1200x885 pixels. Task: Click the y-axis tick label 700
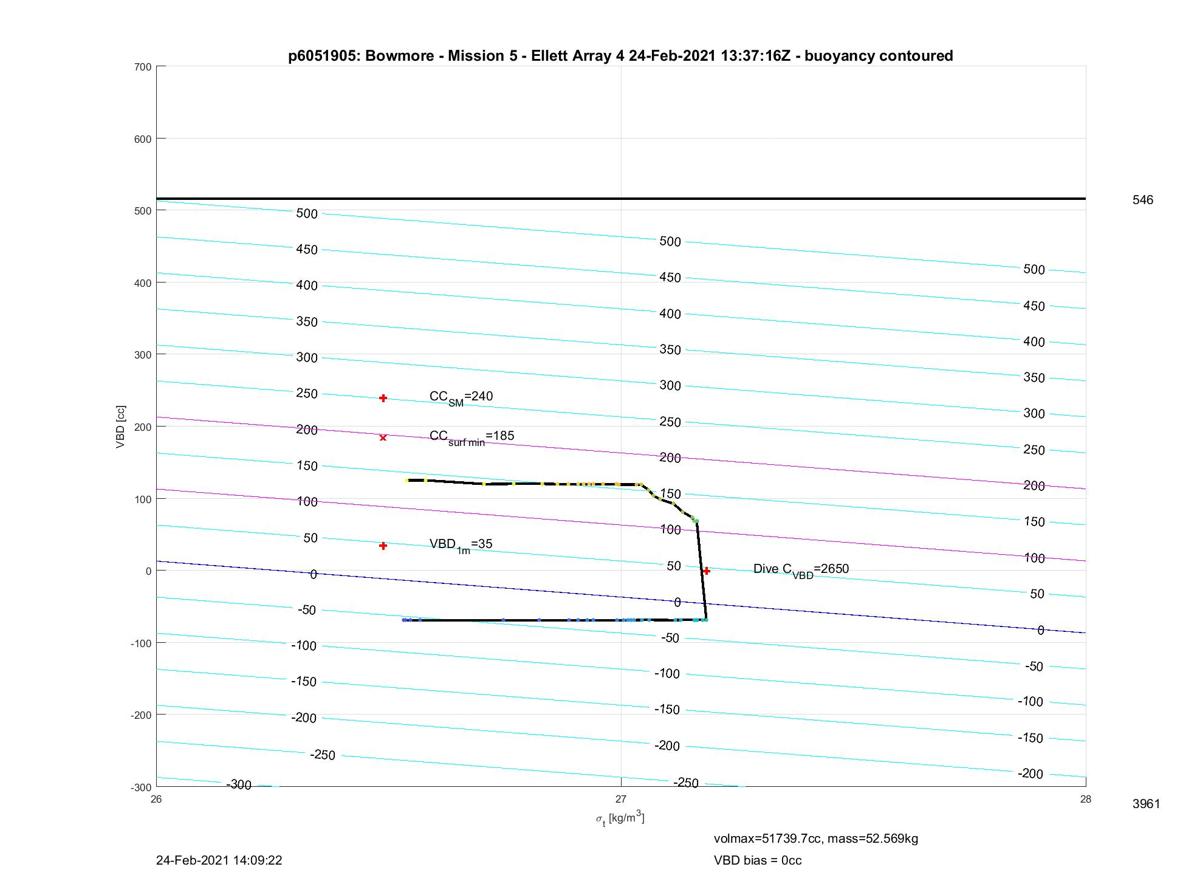pyautogui.click(x=141, y=67)
